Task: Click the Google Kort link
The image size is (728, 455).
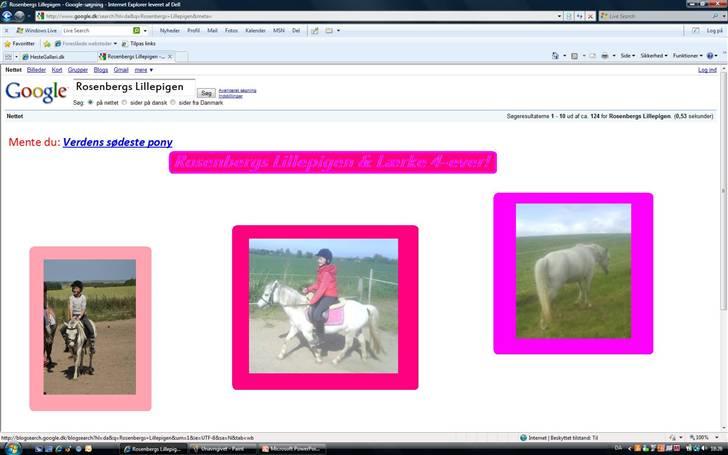Action: point(57,70)
